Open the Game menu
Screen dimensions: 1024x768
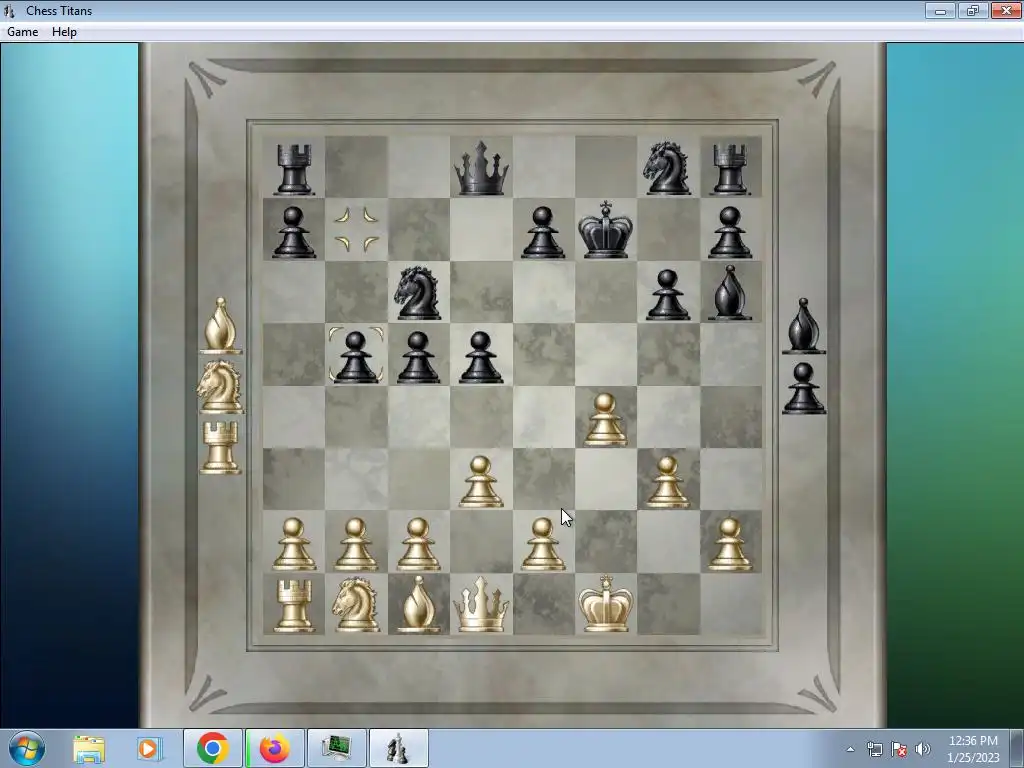pyautogui.click(x=22, y=32)
